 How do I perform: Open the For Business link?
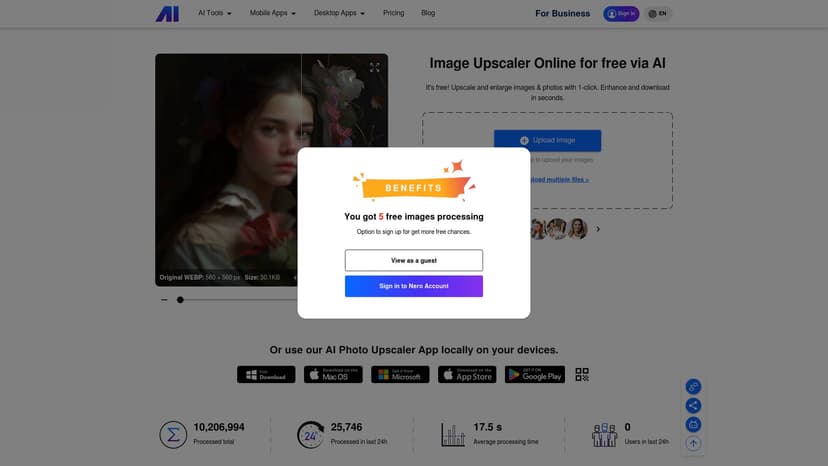pyautogui.click(x=562, y=14)
